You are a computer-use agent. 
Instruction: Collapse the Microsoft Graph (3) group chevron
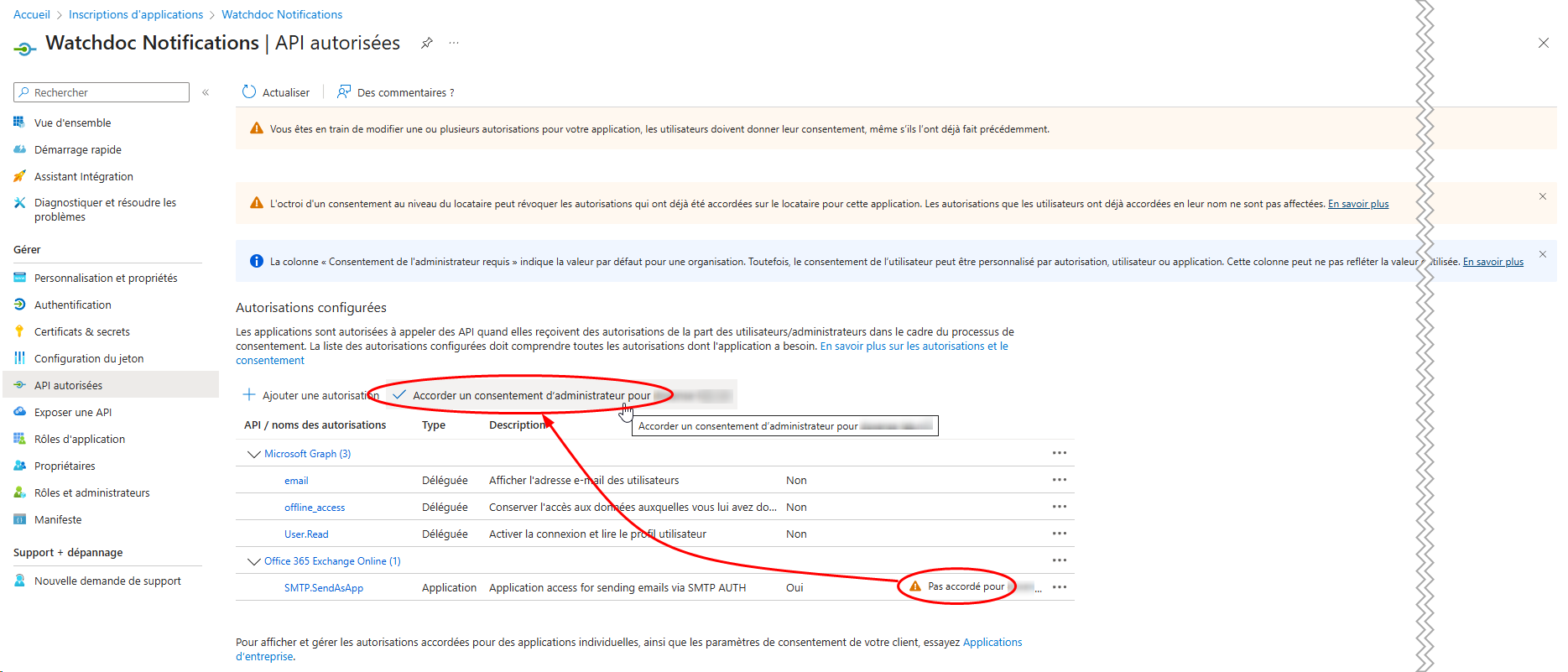253,454
